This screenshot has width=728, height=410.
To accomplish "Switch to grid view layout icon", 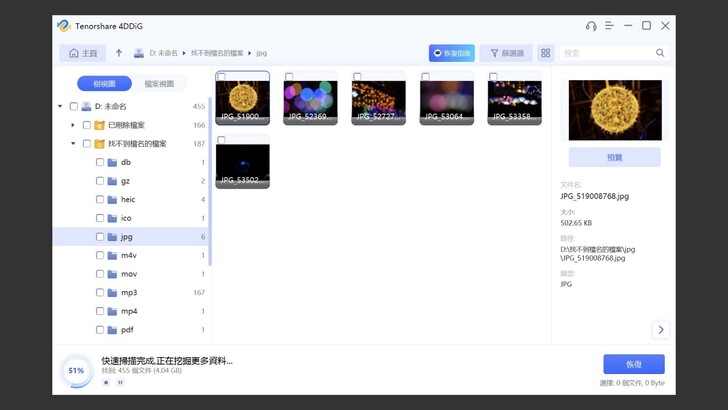I will click(x=546, y=53).
